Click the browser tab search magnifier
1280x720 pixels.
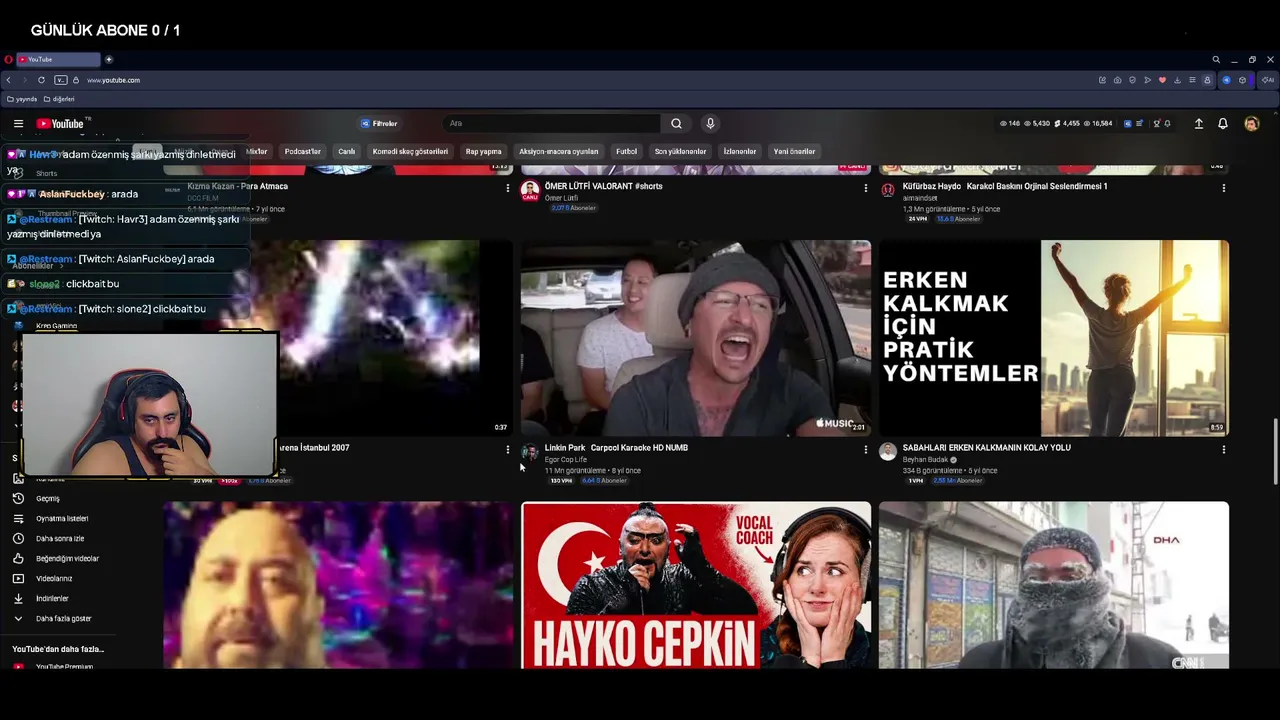click(1216, 60)
